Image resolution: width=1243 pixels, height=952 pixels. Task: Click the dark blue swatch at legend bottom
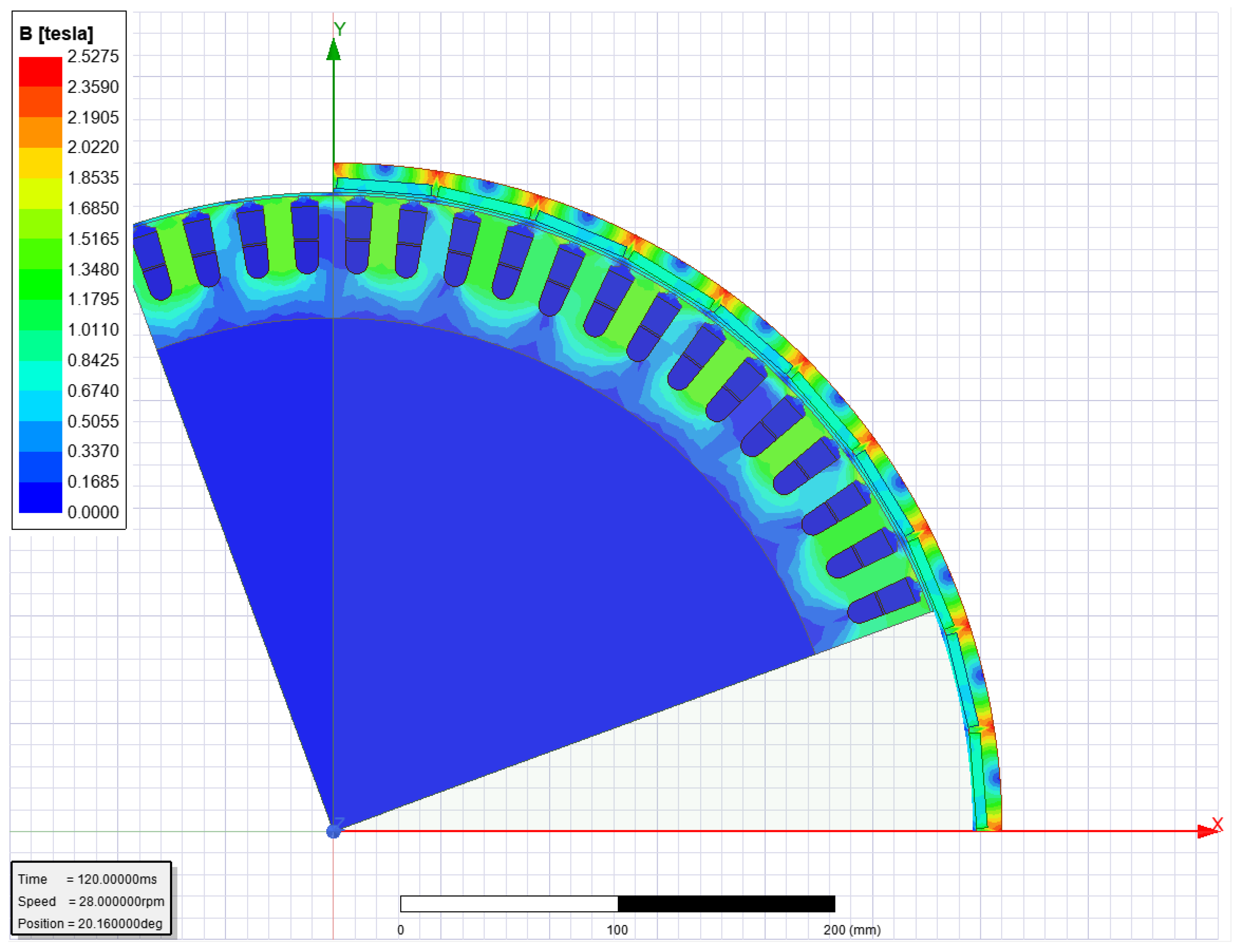pyautogui.click(x=40, y=498)
